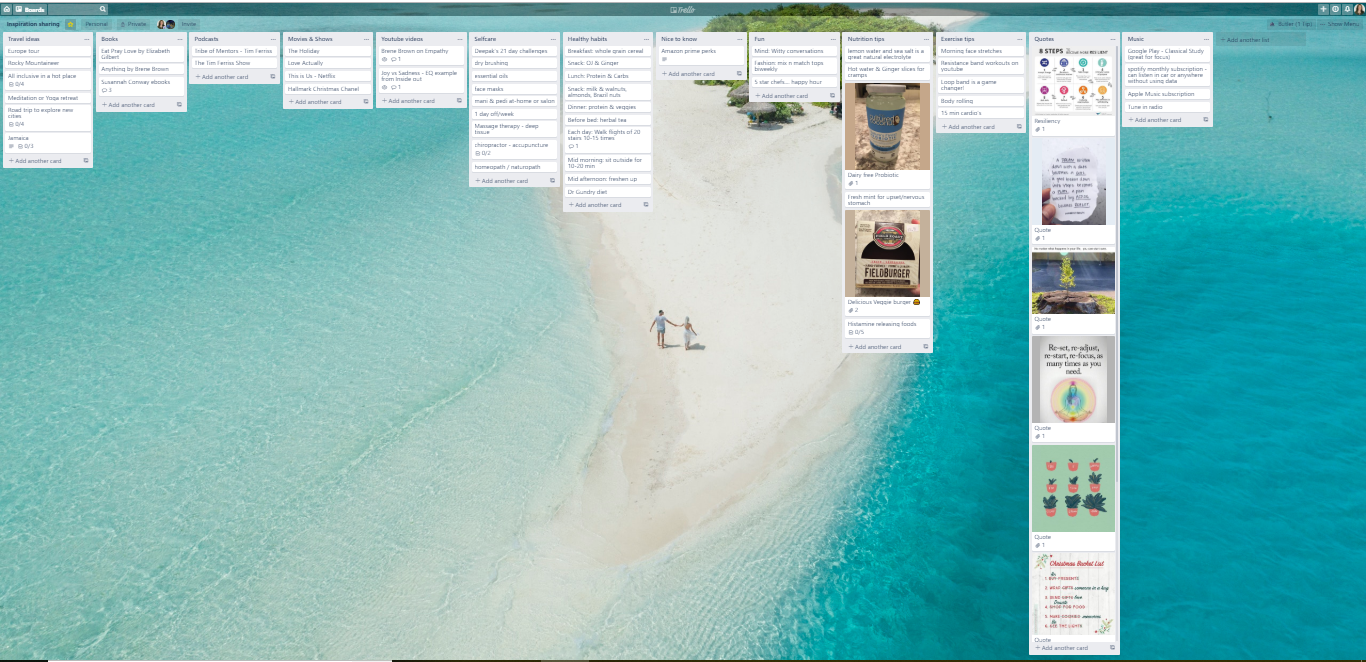Open Butler (1 Tip) button

(1290, 23)
